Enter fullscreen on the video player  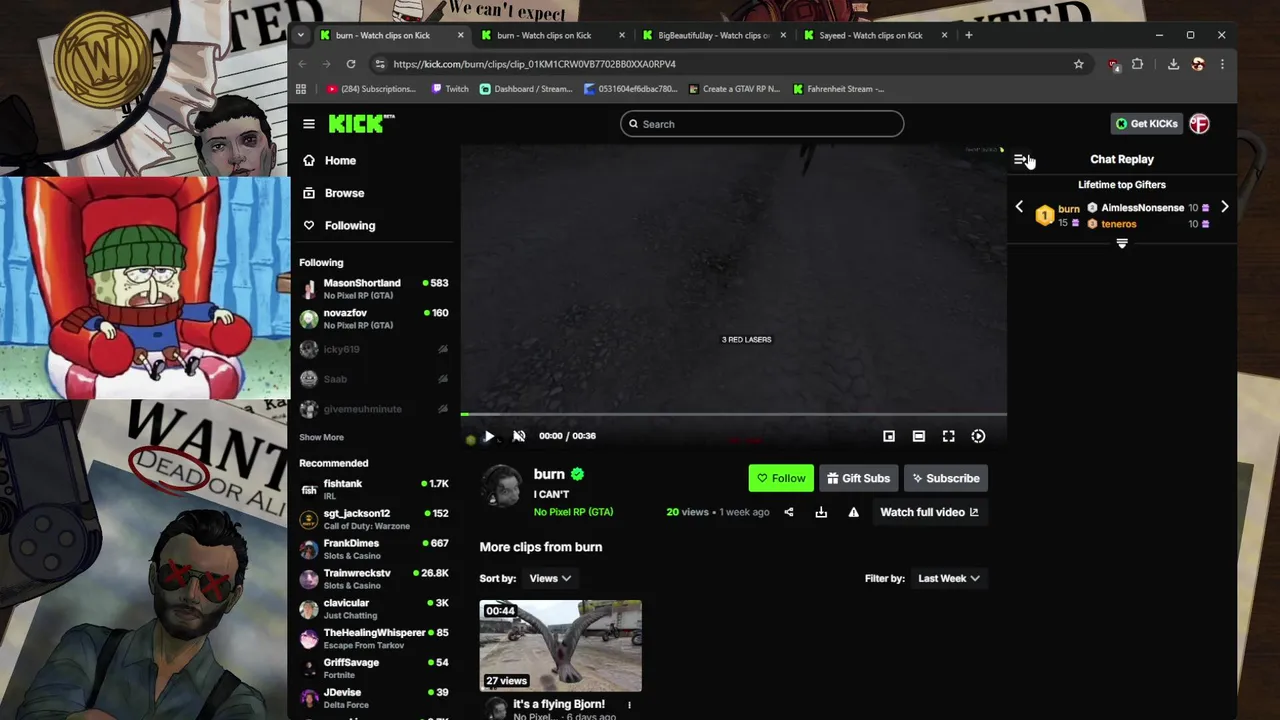[948, 436]
